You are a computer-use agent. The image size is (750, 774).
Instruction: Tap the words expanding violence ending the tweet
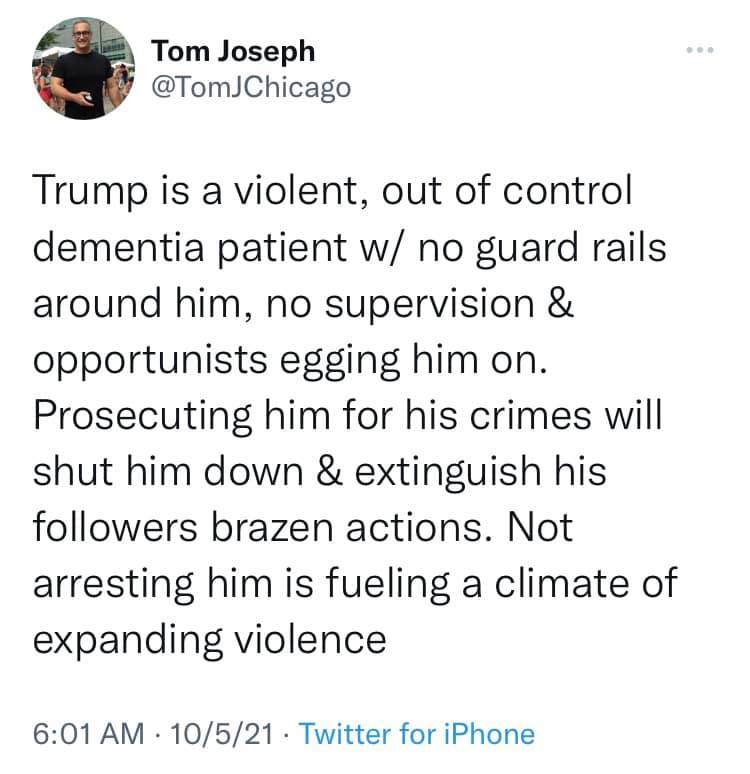[209, 641]
